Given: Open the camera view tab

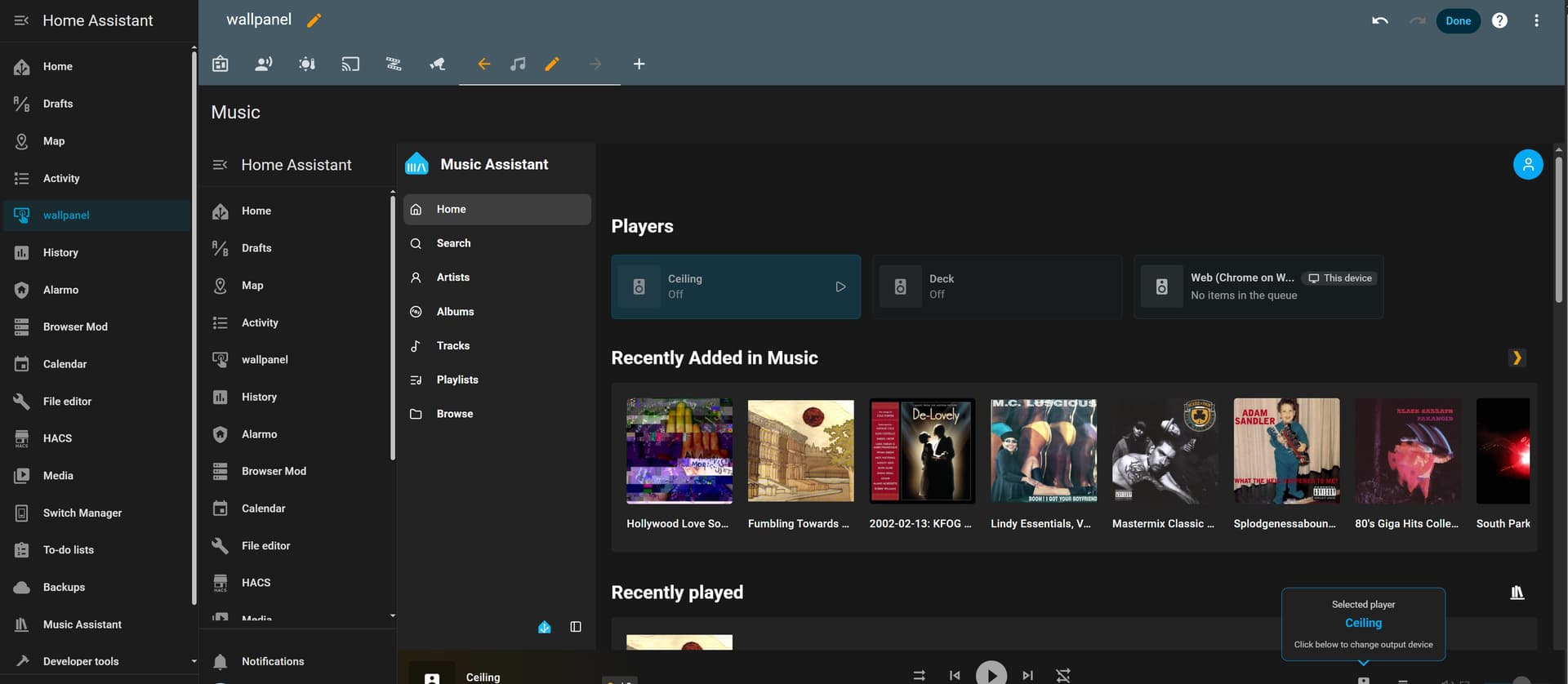Looking at the screenshot, I should pos(437,64).
